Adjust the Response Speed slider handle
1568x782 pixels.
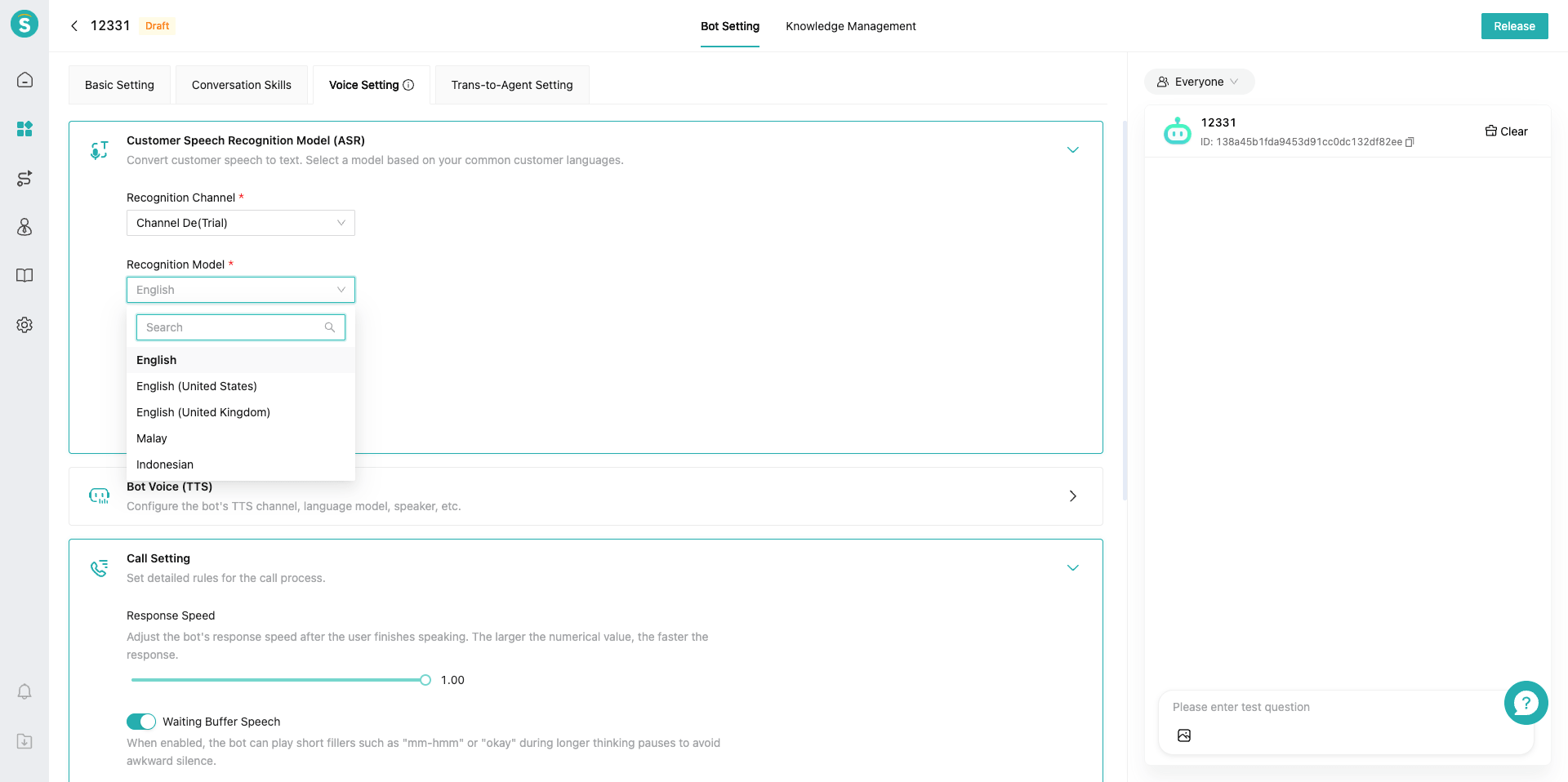point(425,680)
